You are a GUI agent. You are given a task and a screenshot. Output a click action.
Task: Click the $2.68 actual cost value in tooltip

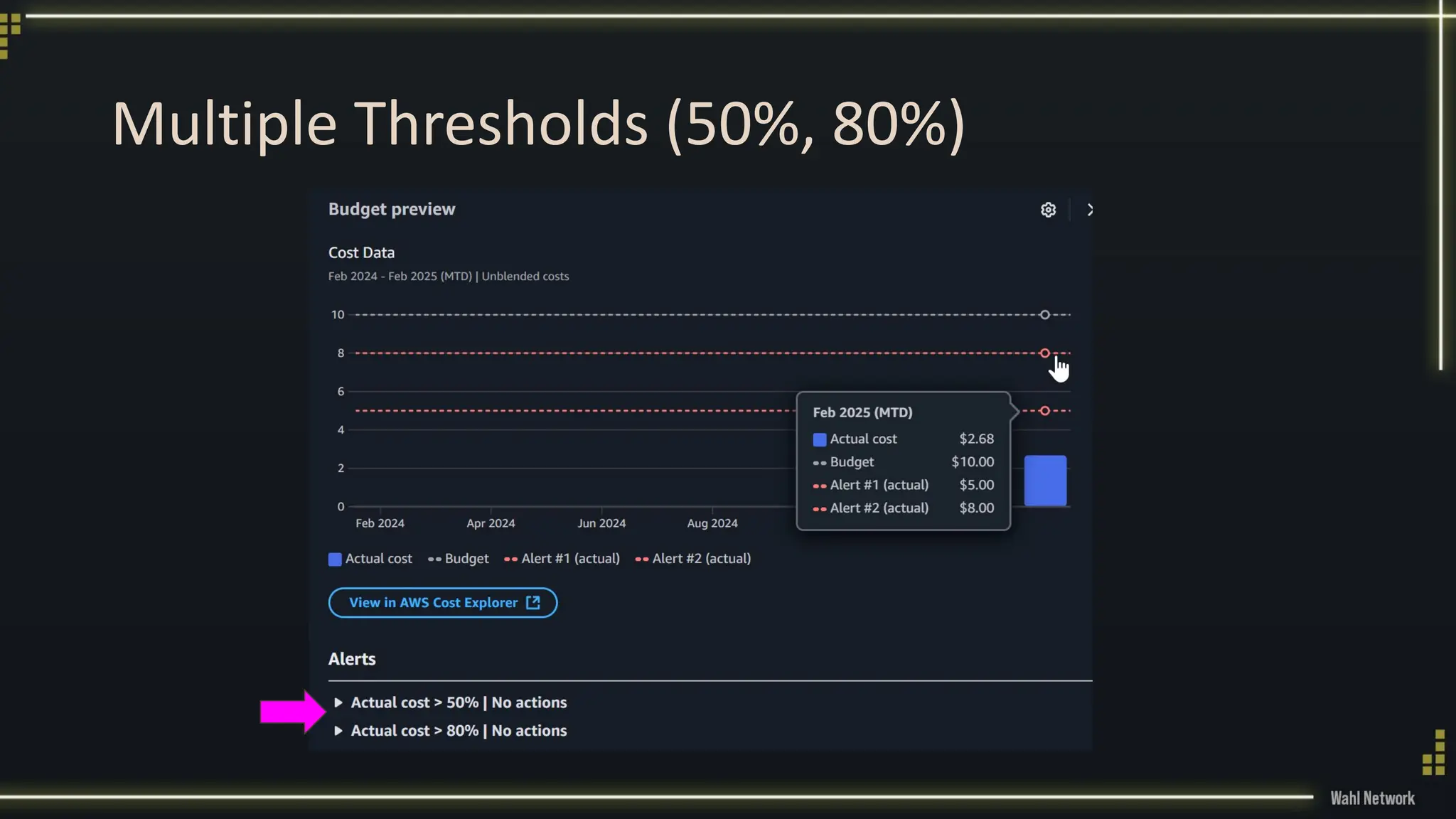977,439
